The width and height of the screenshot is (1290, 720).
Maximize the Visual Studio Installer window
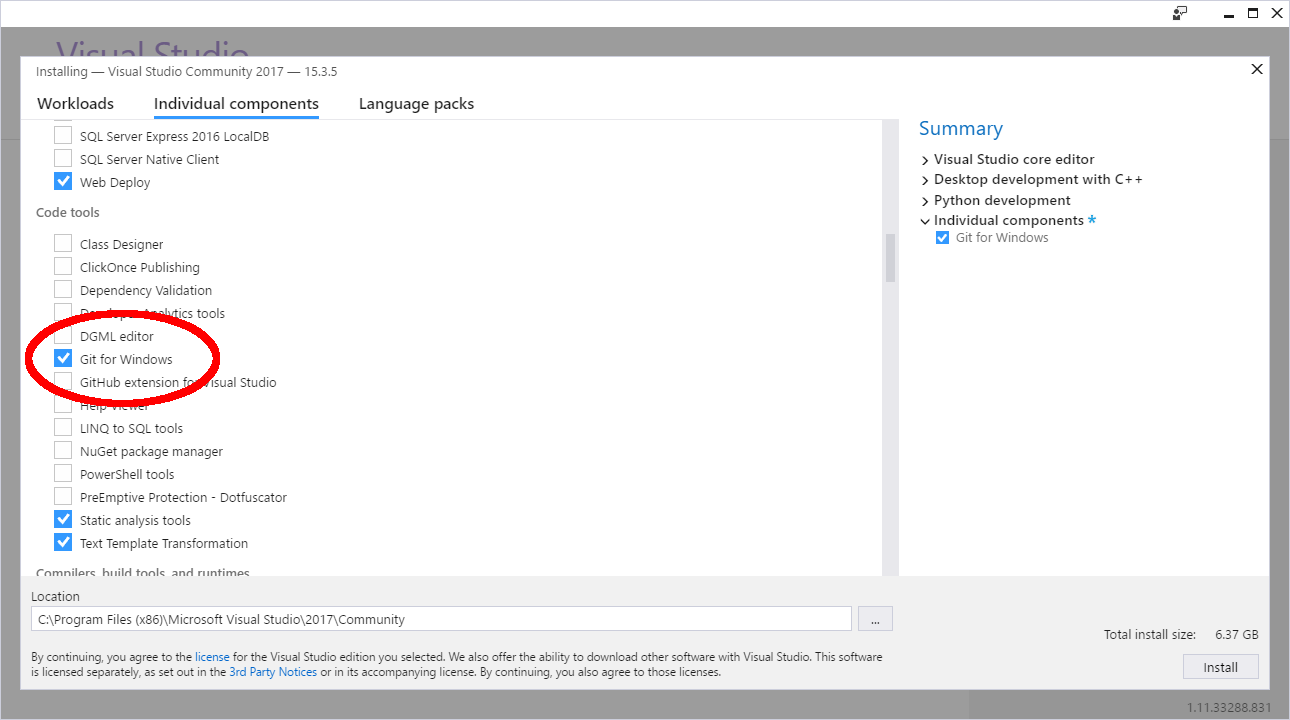coord(1253,13)
